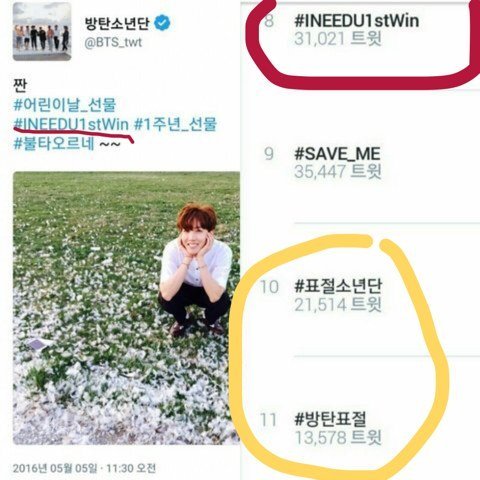Screen dimensions: 480x480
Task: Click the 21,514 트윗 count
Action: point(338,305)
